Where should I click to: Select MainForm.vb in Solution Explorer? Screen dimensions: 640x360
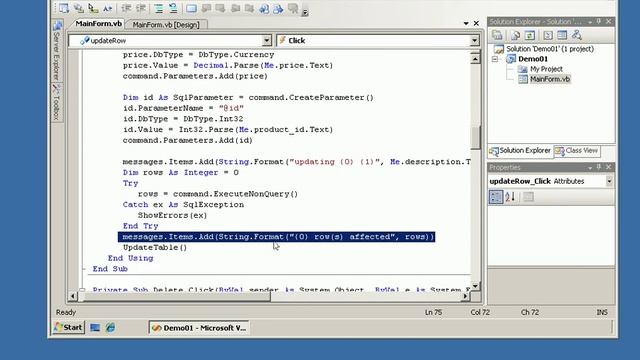(549, 79)
